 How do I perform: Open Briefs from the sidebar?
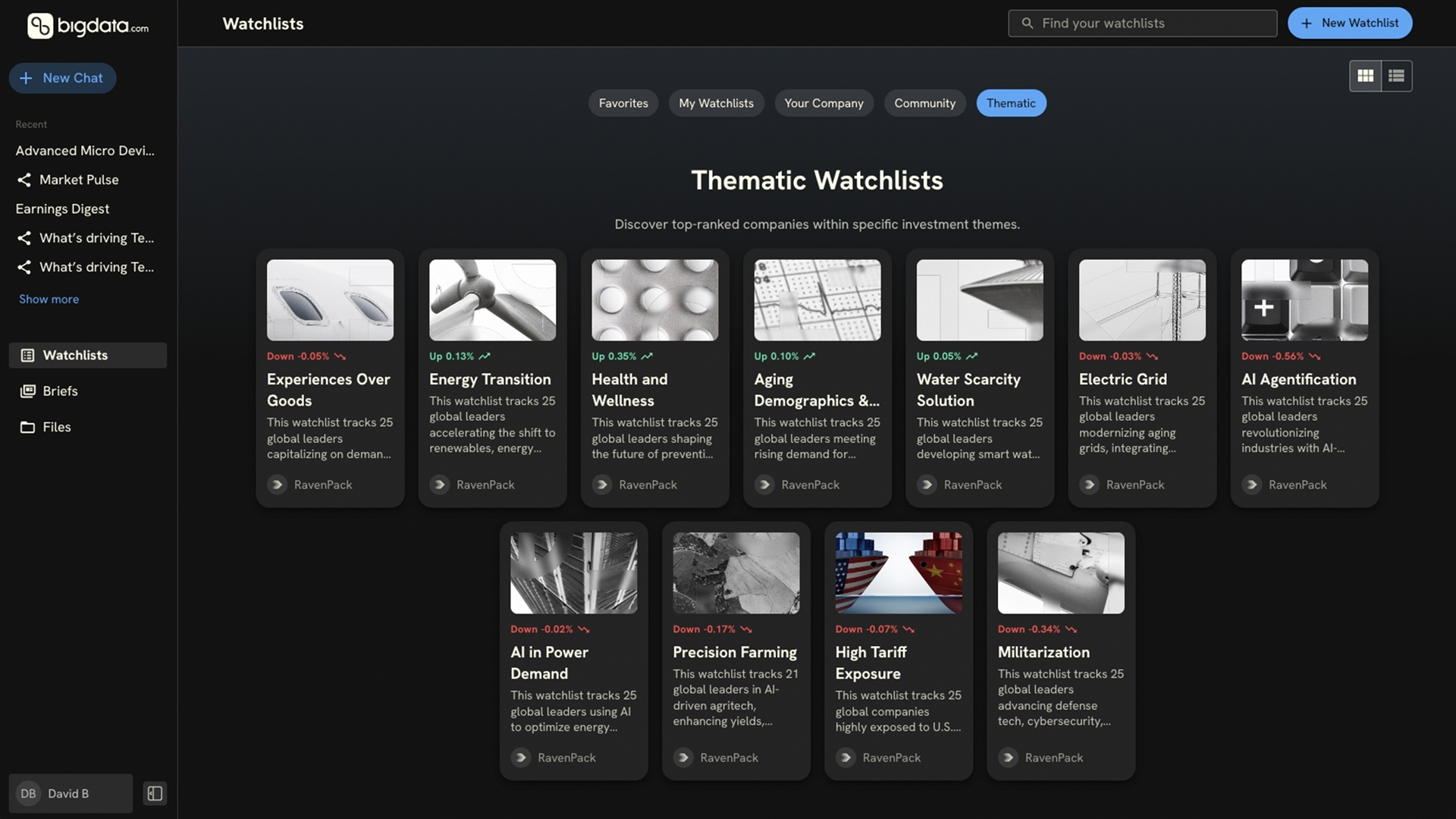click(x=88, y=391)
